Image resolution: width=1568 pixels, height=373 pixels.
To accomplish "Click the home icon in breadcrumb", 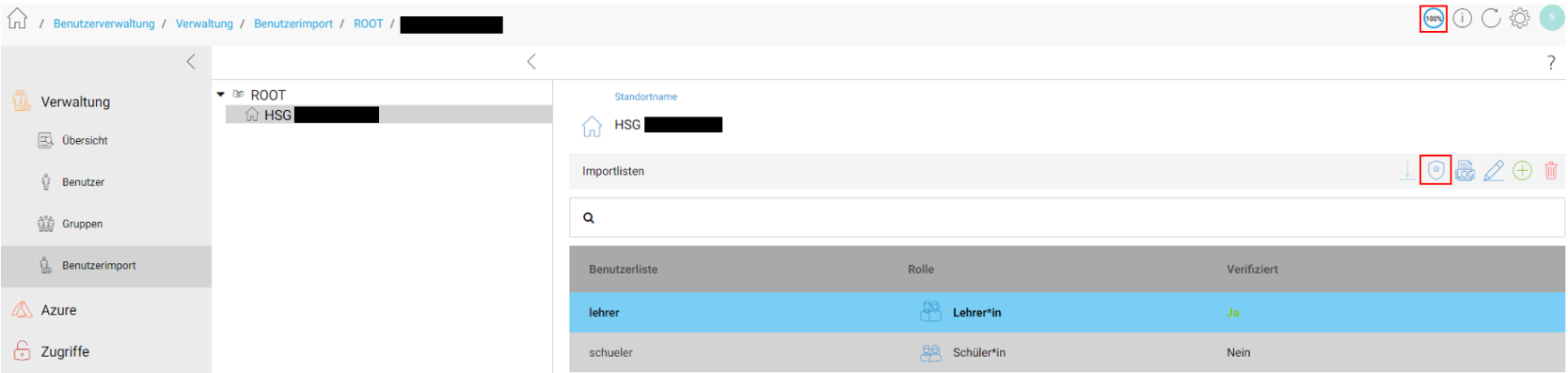I will [17, 19].
